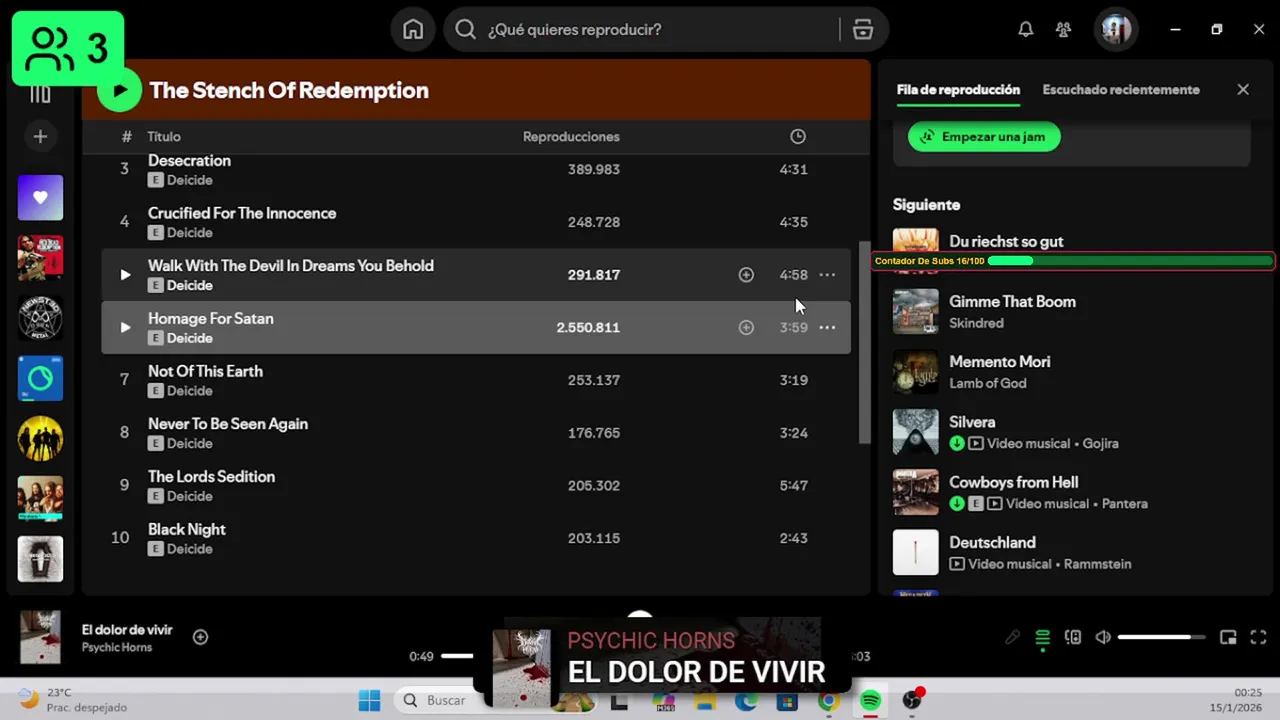Screen dimensions: 1280x720
Task: Sort tracks by duration clock icon
Action: pos(797,137)
